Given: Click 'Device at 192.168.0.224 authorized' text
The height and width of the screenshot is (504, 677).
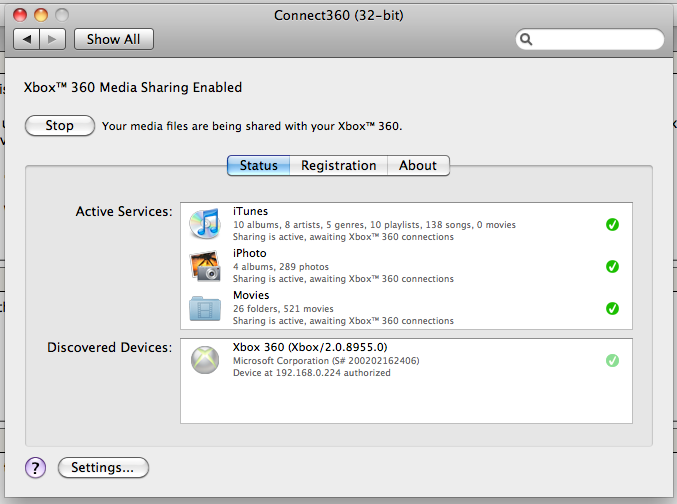Looking at the screenshot, I should click(x=312, y=373).
